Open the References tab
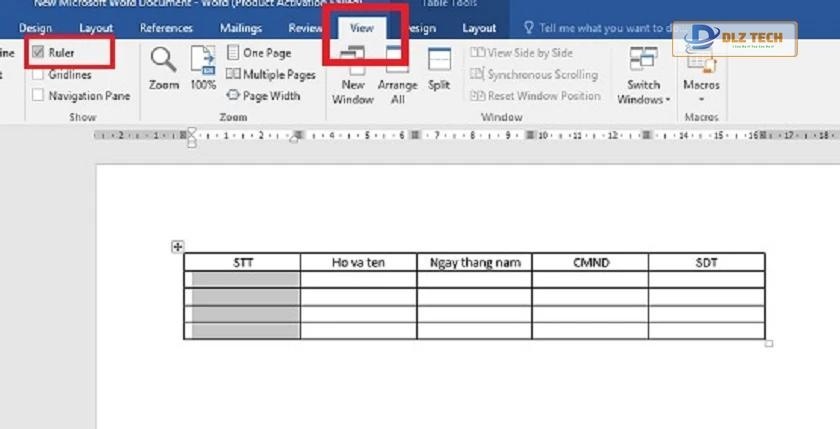The width and height of the screenshot is (840, 429). (166, 28)
